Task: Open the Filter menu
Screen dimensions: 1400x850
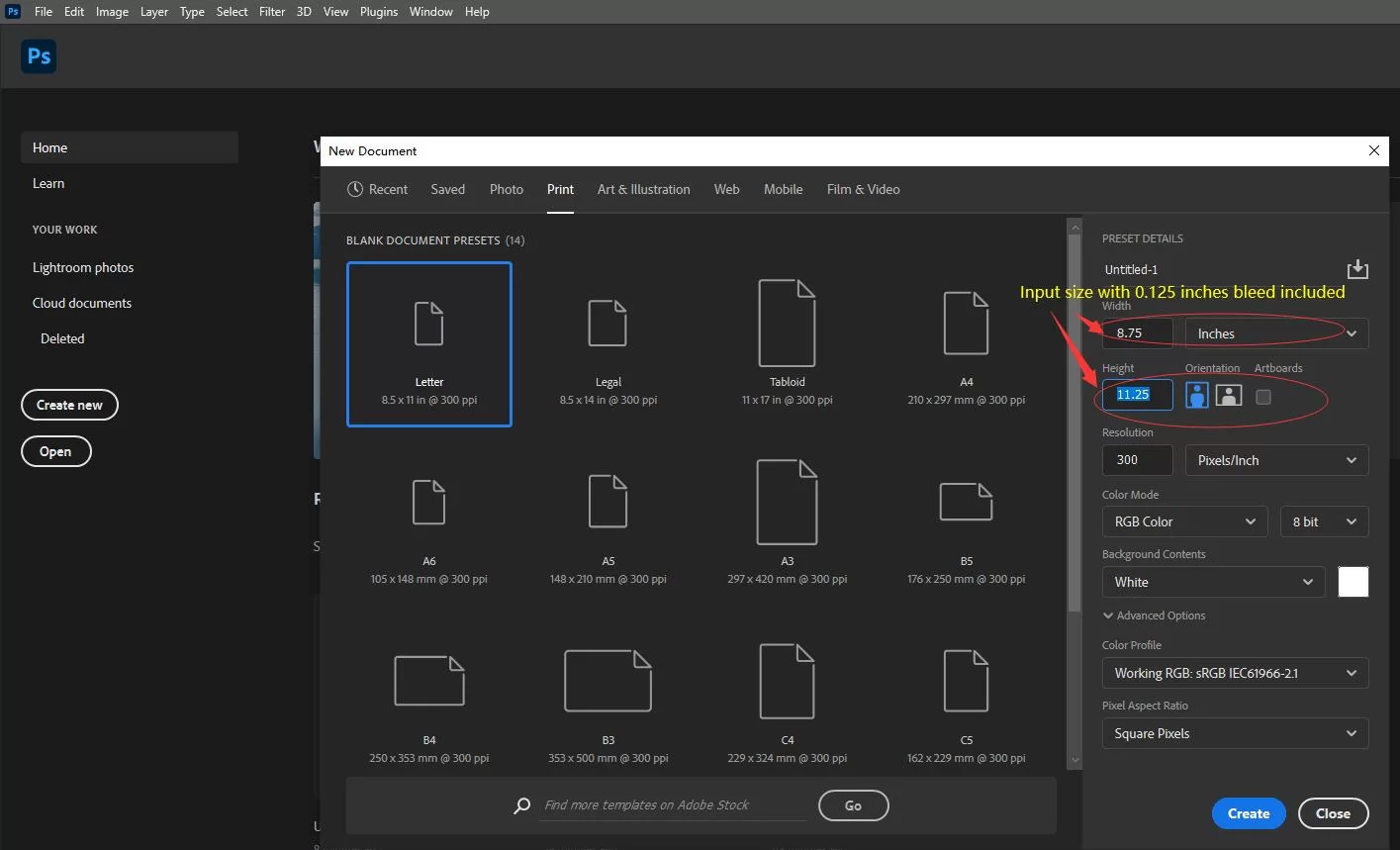Action: click(271, 11)
